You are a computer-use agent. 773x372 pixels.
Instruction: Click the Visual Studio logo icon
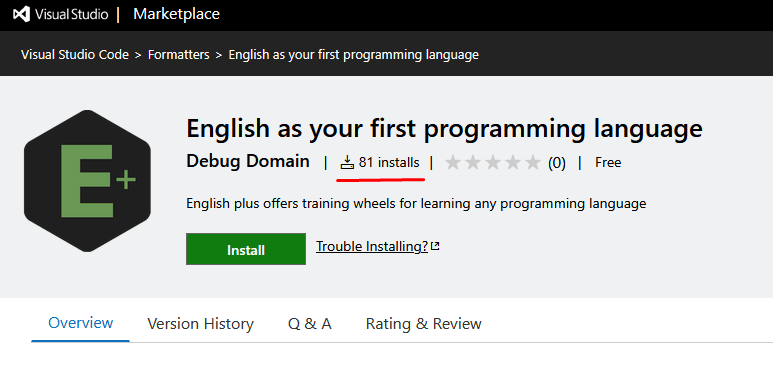click(21, 15)
